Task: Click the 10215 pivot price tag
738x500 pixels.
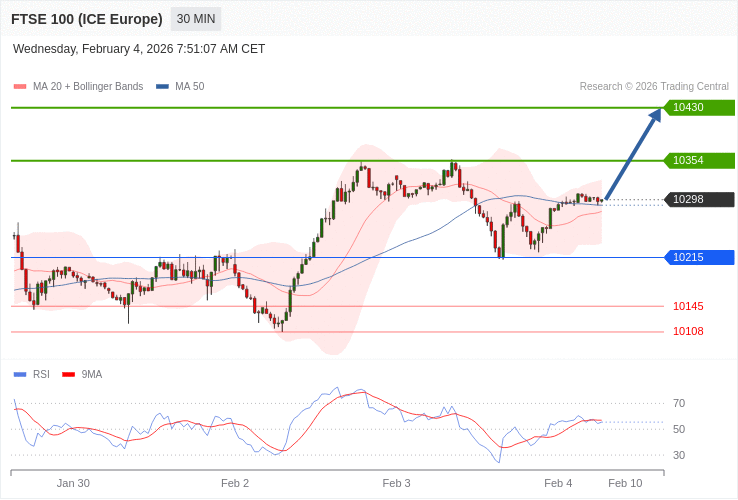Action: (x=699, y=258)
